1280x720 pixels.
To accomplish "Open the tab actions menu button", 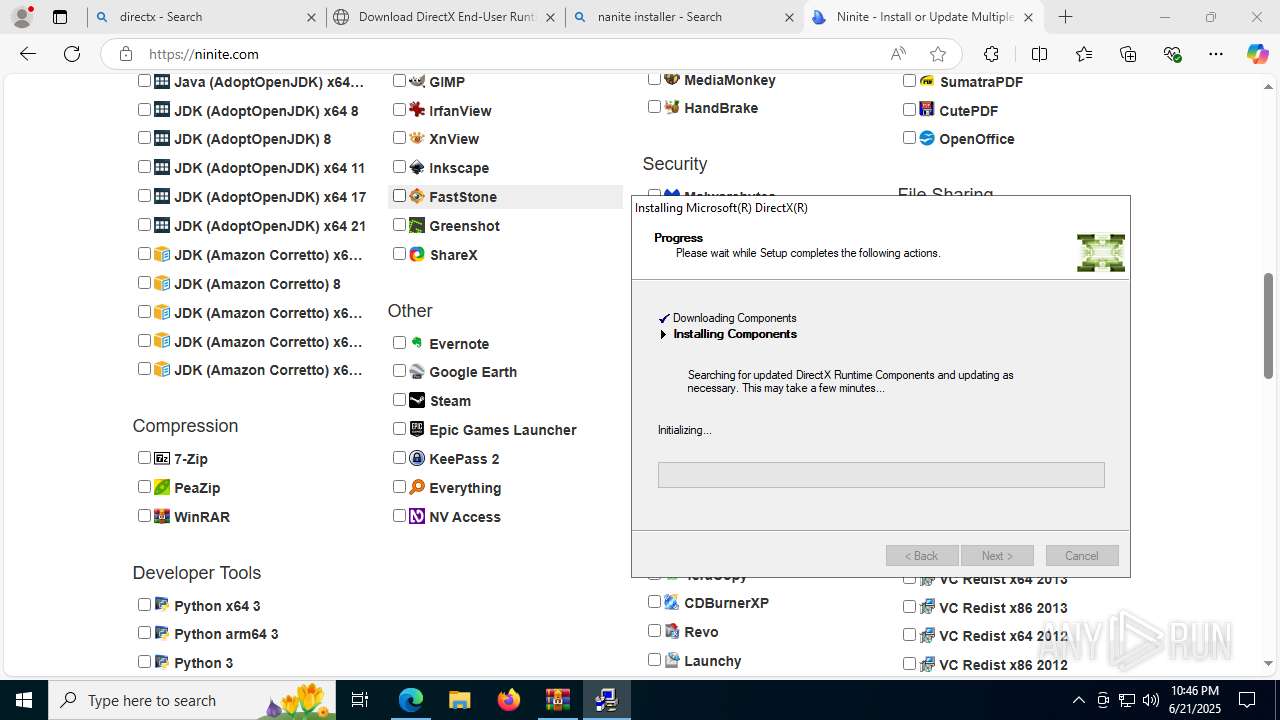I will tap(60, 17).
